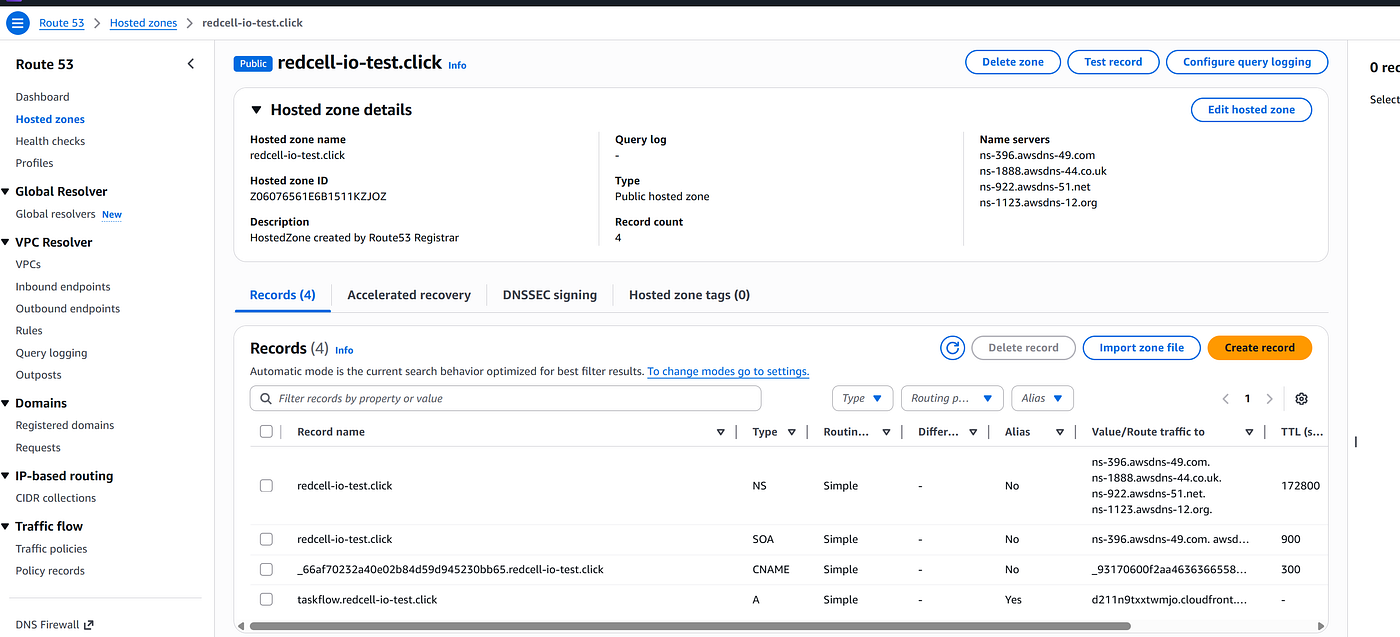The image size is (1400, 637).
Task: Open Dashboard in sidebar
Action: click(x=43, y=97)
